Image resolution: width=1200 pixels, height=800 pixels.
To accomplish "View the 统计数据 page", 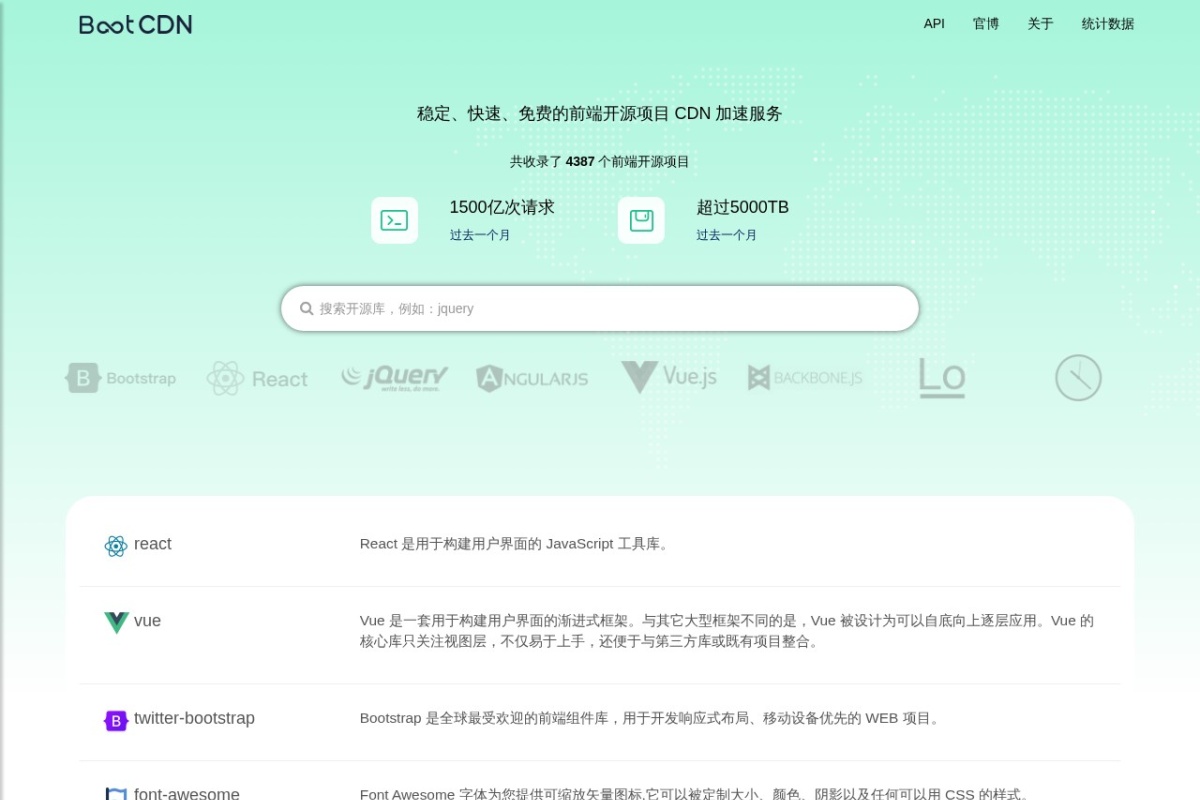I will (1108, 24).
